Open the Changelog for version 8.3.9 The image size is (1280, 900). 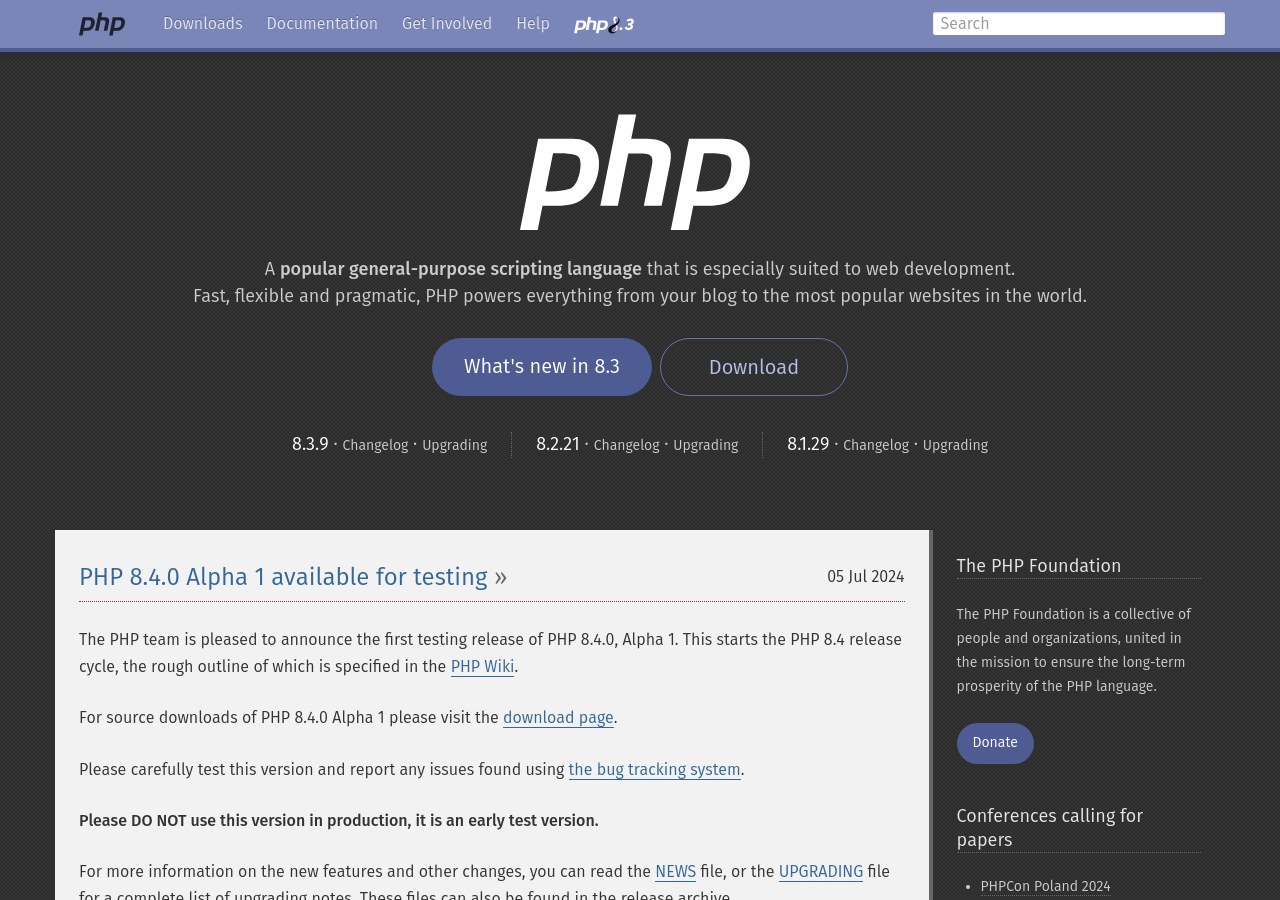click(375, 446)
